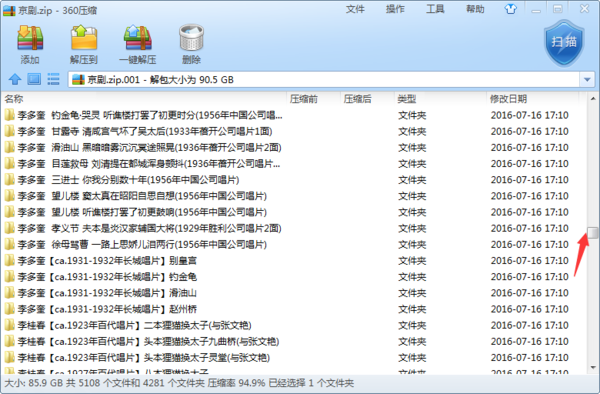
Task: Click folder icon of 滑油山 黑暗暗 row
Action: [10, 147]
